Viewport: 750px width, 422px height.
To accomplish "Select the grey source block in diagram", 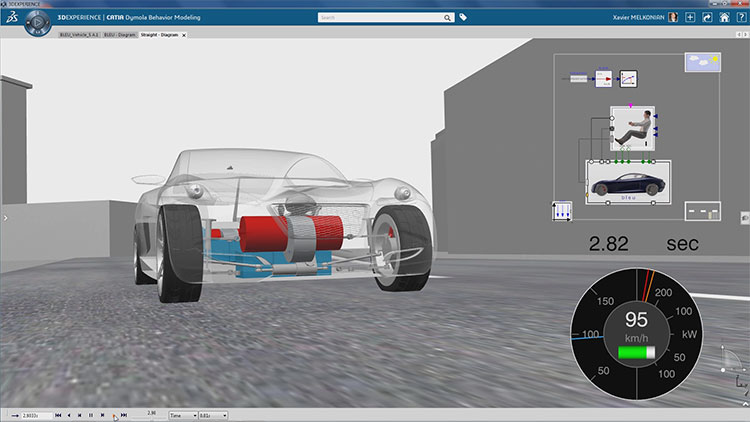I will (578, 78).
